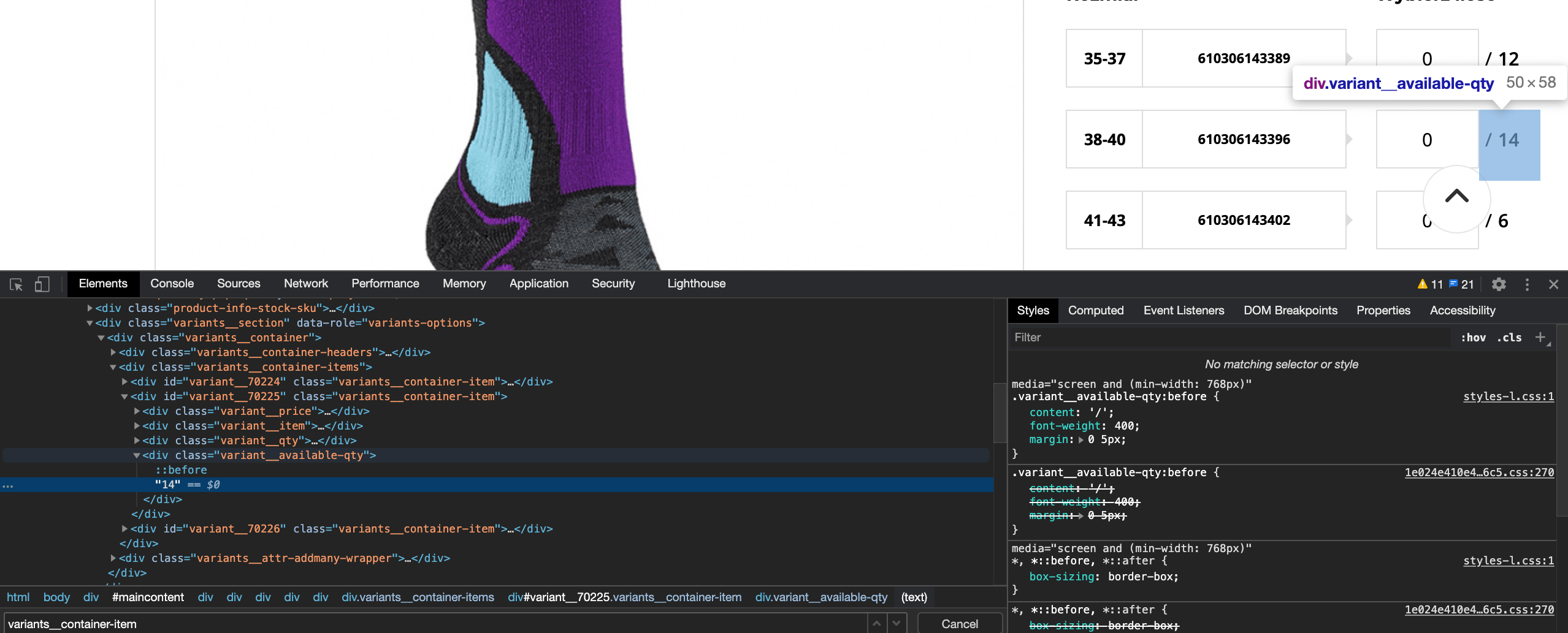Viewport: 1568px width, 633px height.
Task: Select div#variant__70225 breadcrumb
Action: coord(624,597)
